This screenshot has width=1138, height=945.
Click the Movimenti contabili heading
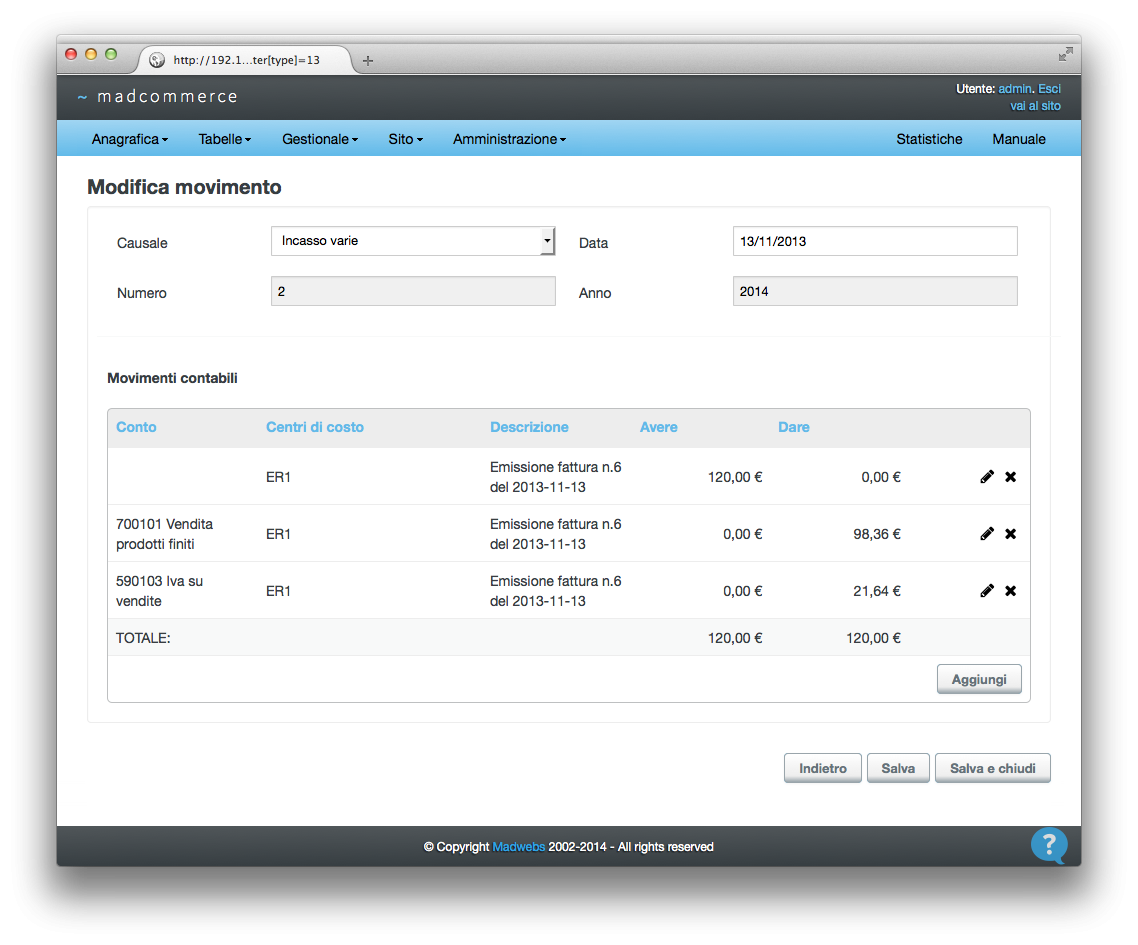[x=172, y=378]
